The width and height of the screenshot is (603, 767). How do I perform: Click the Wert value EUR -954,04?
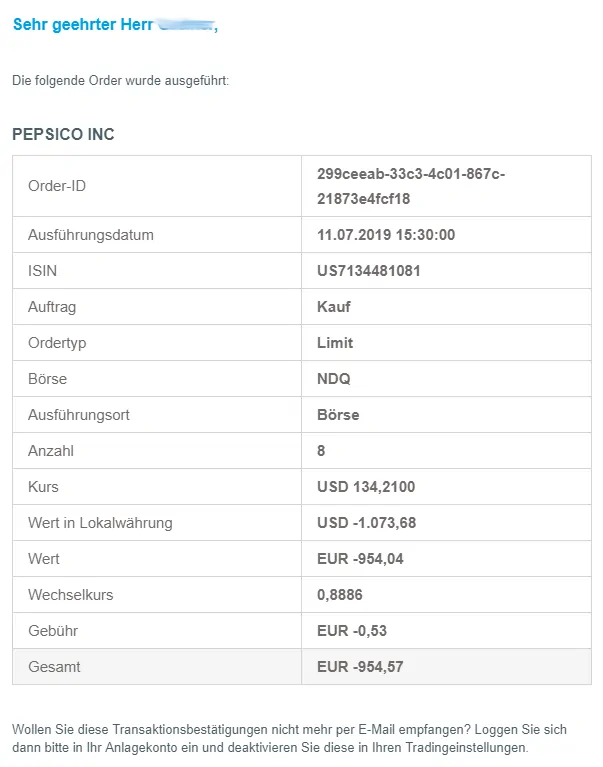coord(360,559)
